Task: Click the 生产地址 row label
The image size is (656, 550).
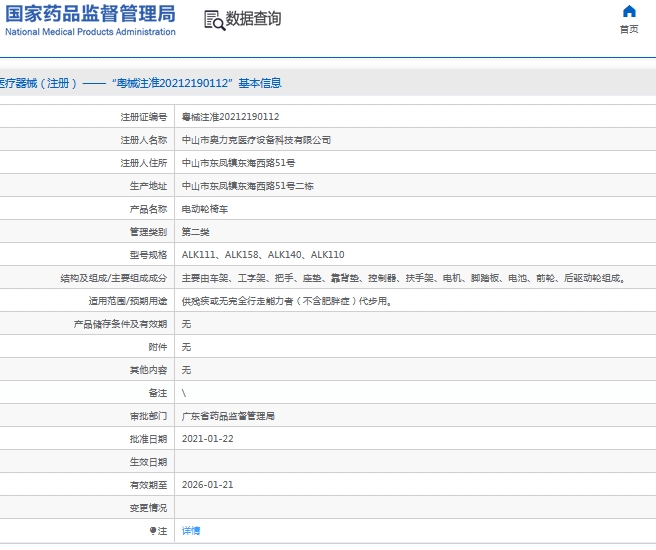Action: 149,186
